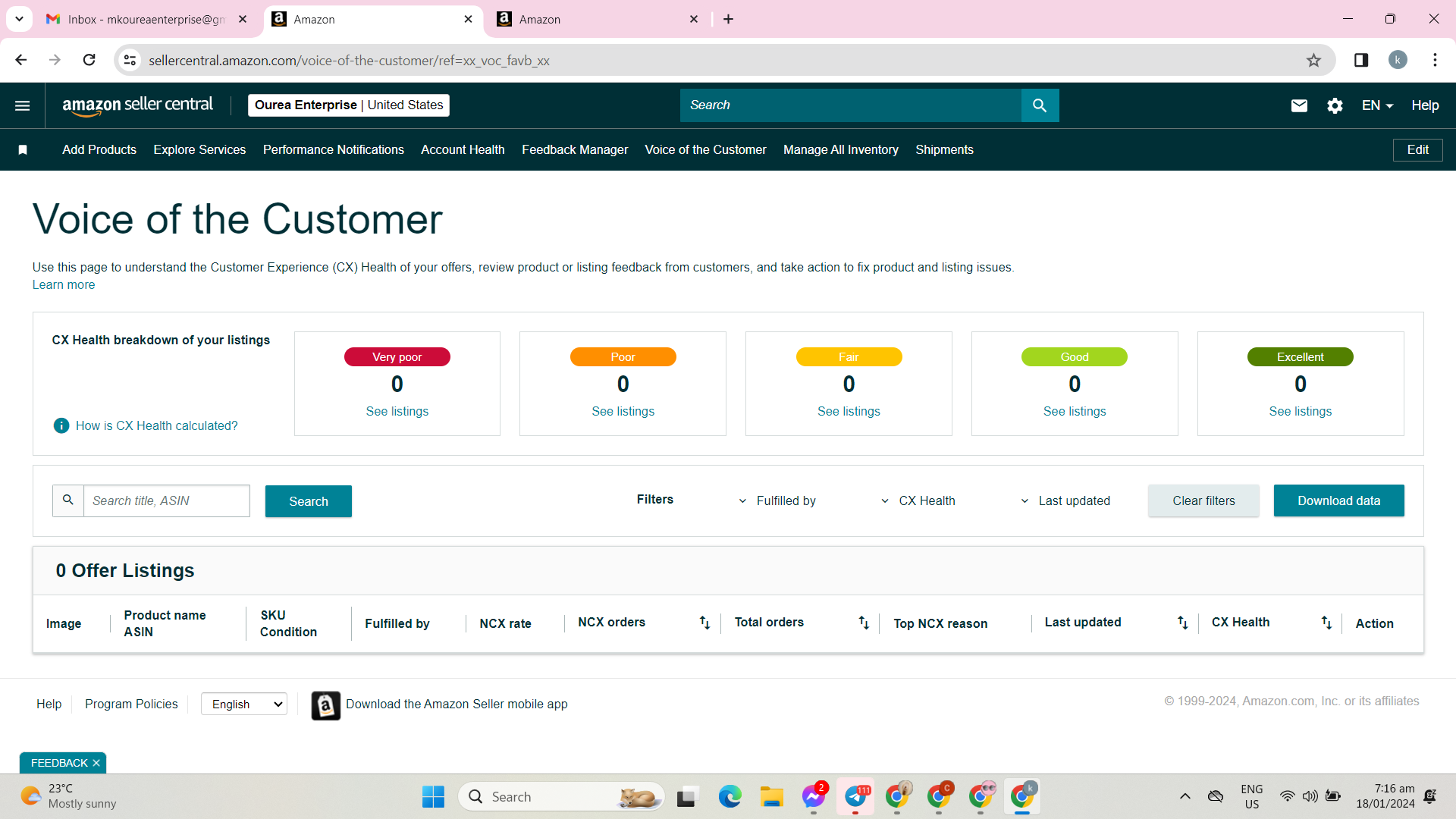Sort by NCX orders arrows
The width and height of the screenshot is (1456, 819).
704,623
